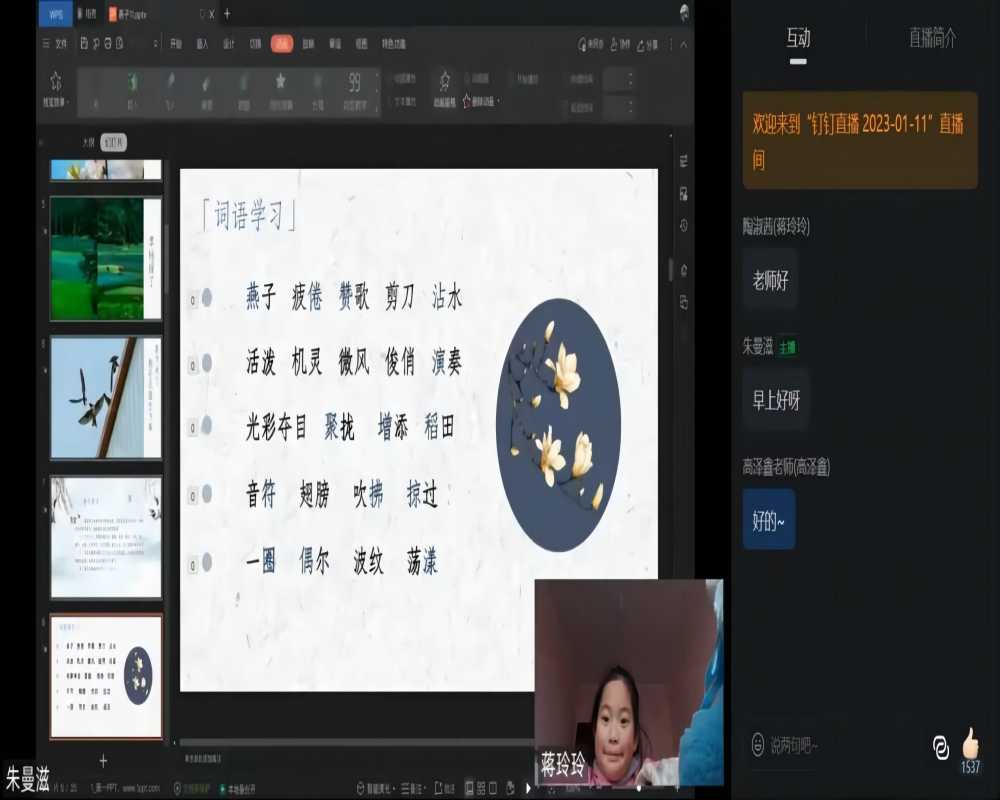Click the thumbs-up like icon in the live panel
The height and width of the screenshot is (800, 1000).
(x=970, y=743)
